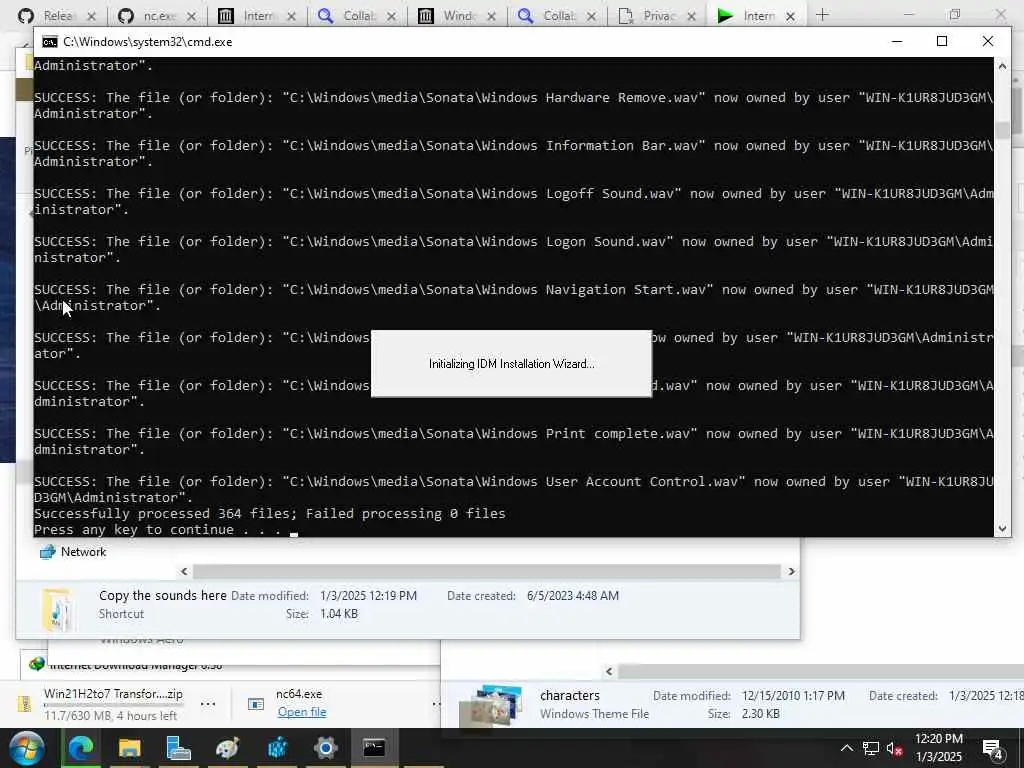Click Explorer horizontal scrollbar left arrow

pos(184,571)
